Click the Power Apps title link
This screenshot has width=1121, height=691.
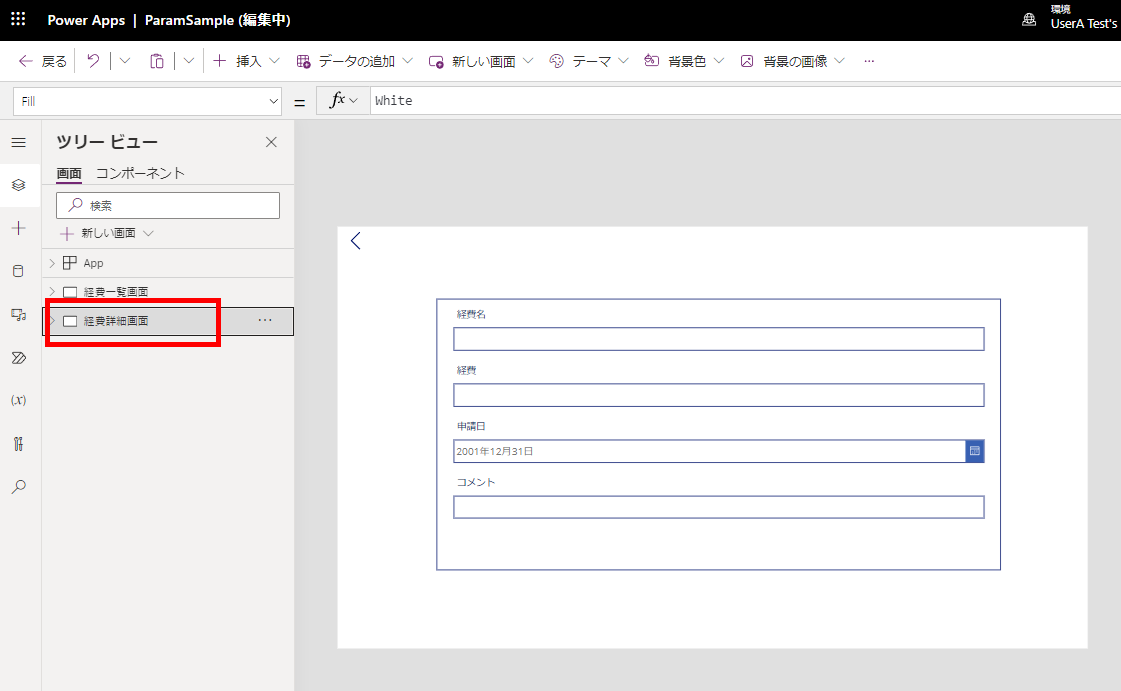86,20
